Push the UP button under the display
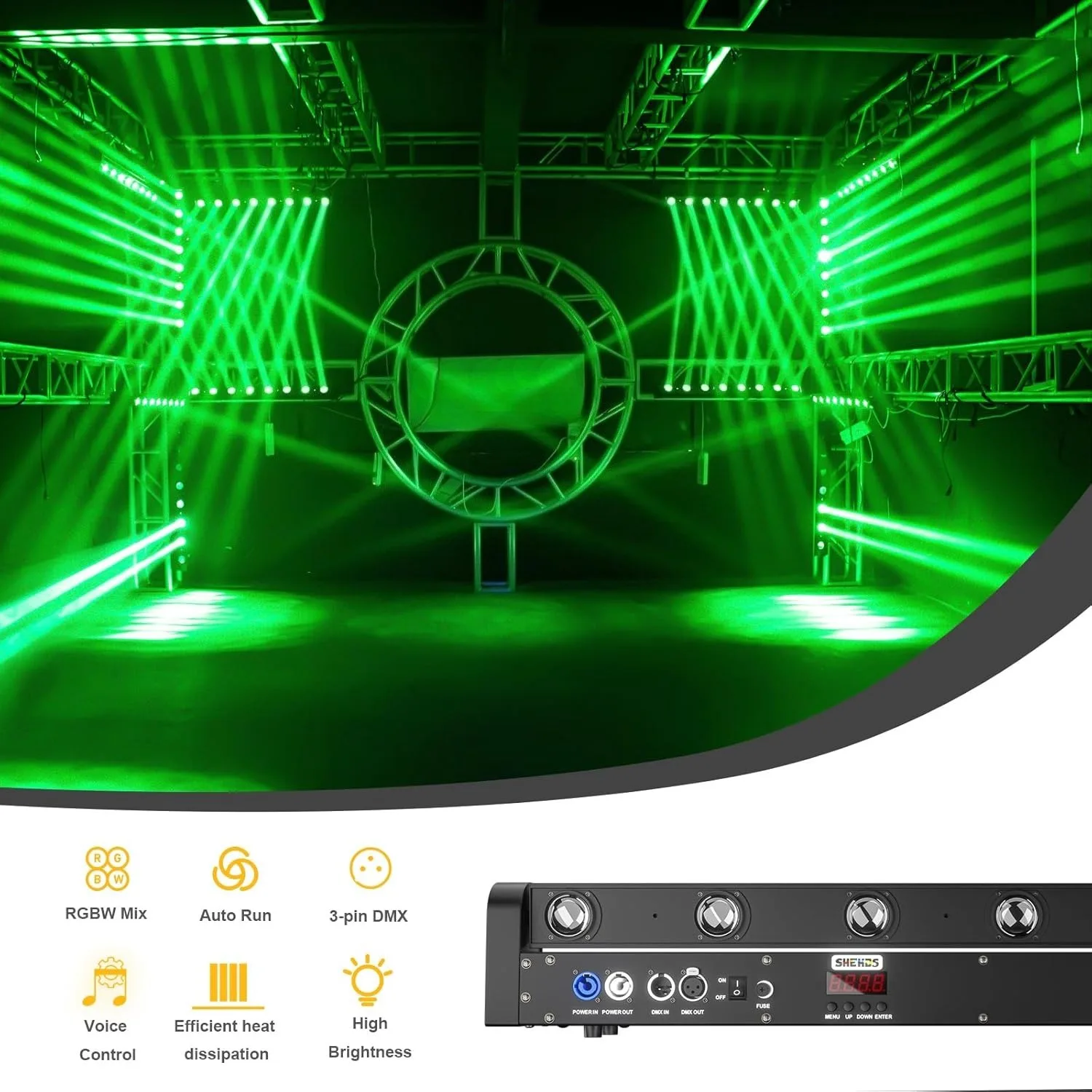This screenshot has width=1092, height=1092. (x=848, y=1006)
